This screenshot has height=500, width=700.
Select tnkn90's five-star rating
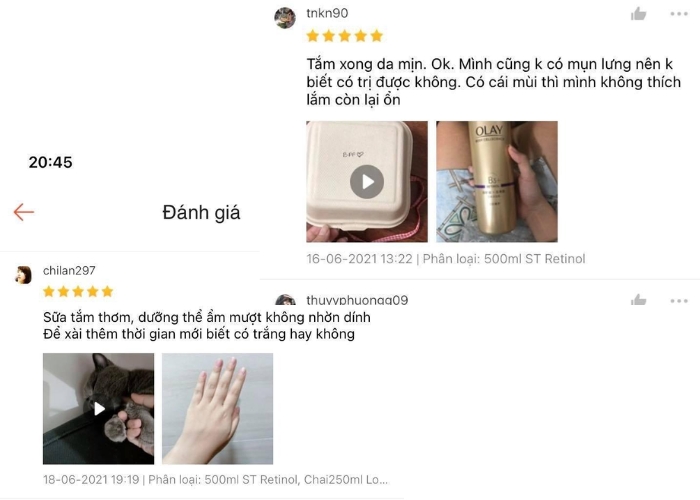click(x=345, y=36)
